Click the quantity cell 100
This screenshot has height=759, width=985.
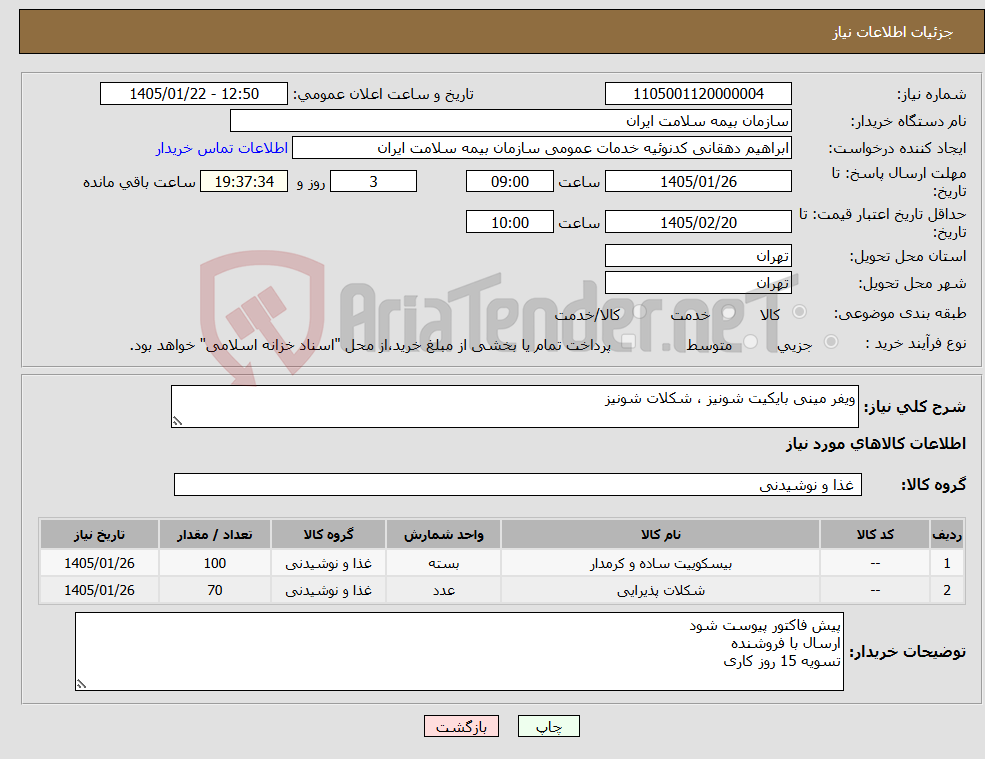(x=215, y=564)
